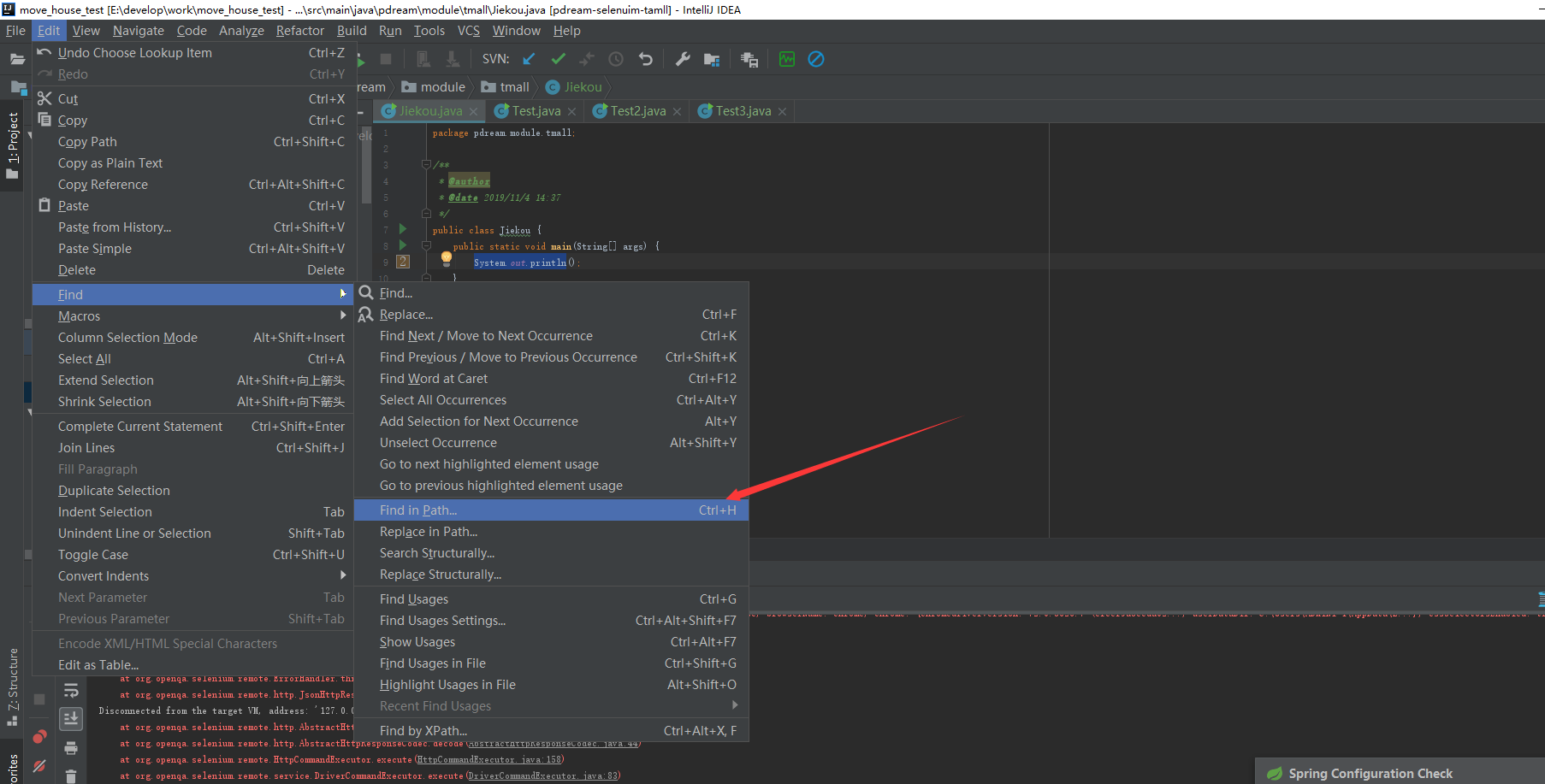1545x784 pixels.
Task: Click the clear all trash icon in console
Action: tap(71, 775)
